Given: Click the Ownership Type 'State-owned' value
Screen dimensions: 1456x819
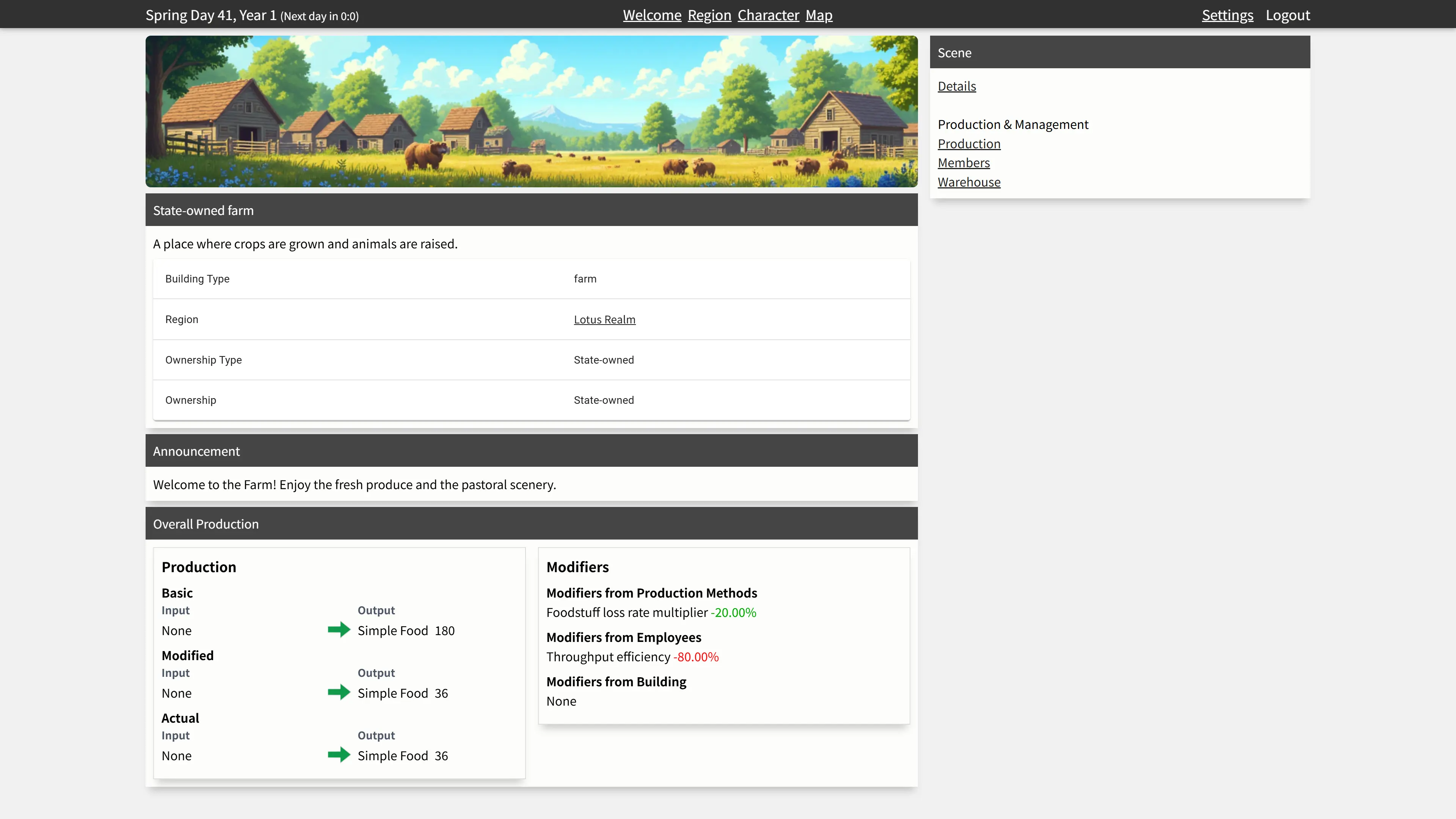Looking at the screenshot, I should 604,360.
